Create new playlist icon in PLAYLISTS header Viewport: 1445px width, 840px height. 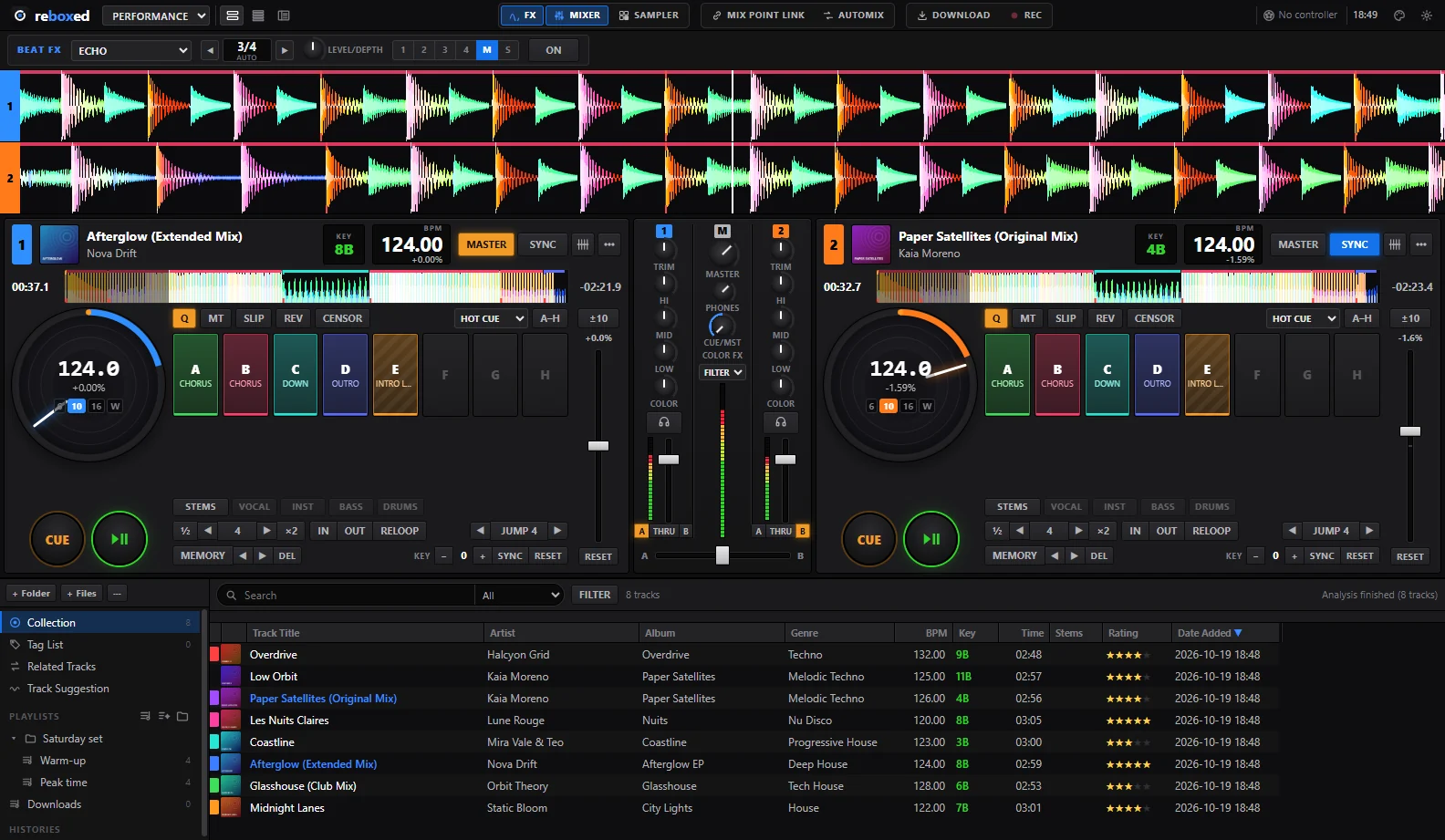point(145,716)
